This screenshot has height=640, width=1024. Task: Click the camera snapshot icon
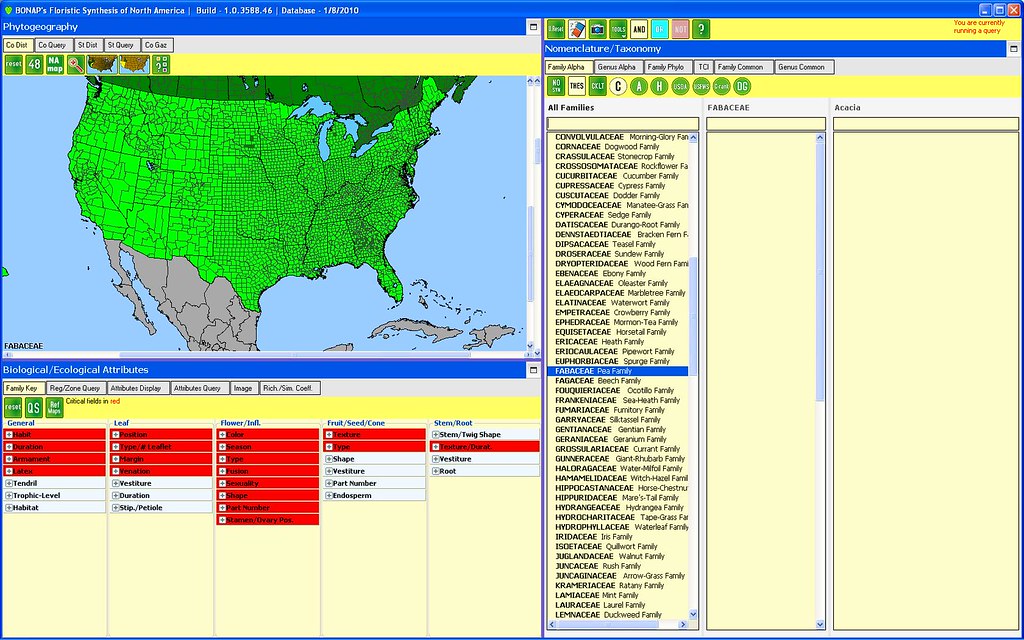tap(597, 30)
